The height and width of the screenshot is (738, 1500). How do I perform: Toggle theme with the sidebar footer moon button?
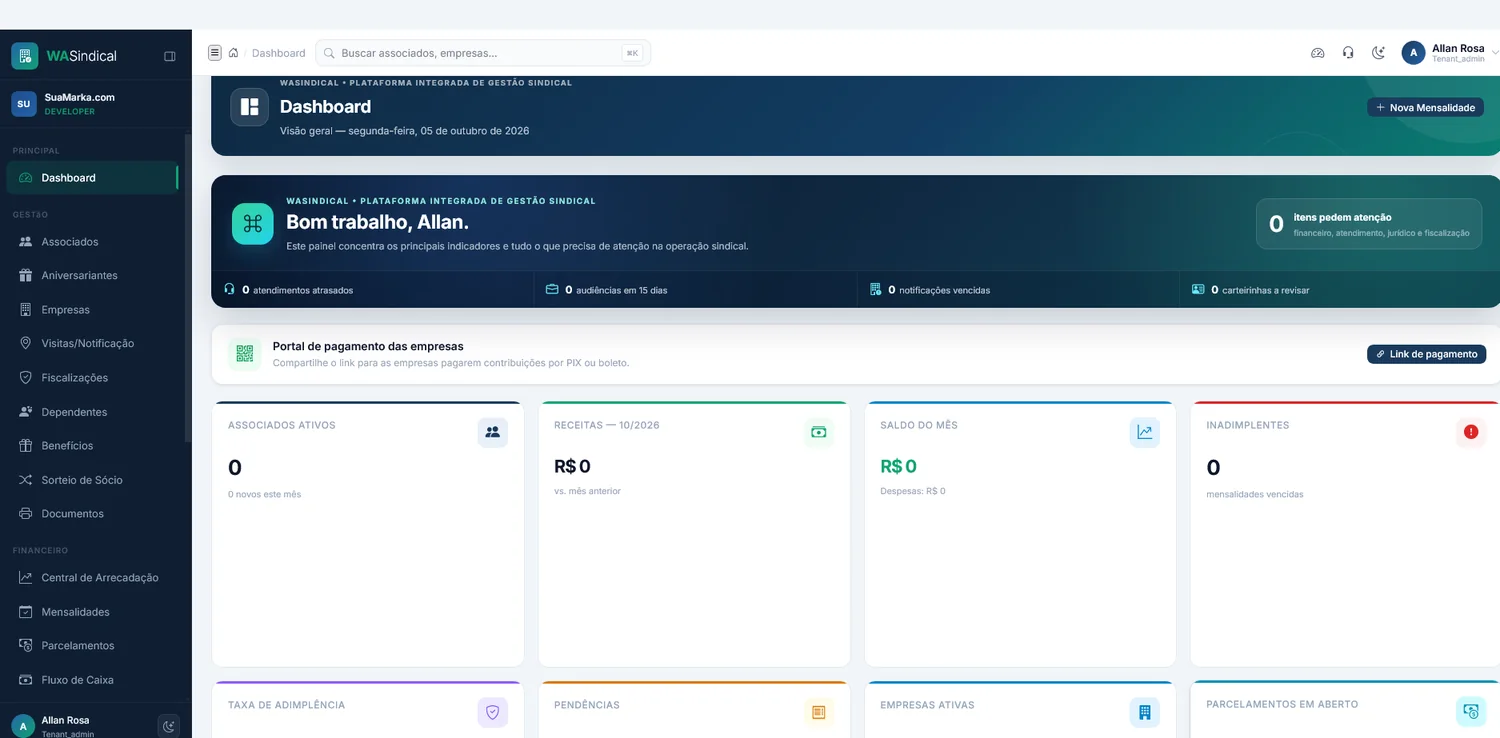(169, 726)
